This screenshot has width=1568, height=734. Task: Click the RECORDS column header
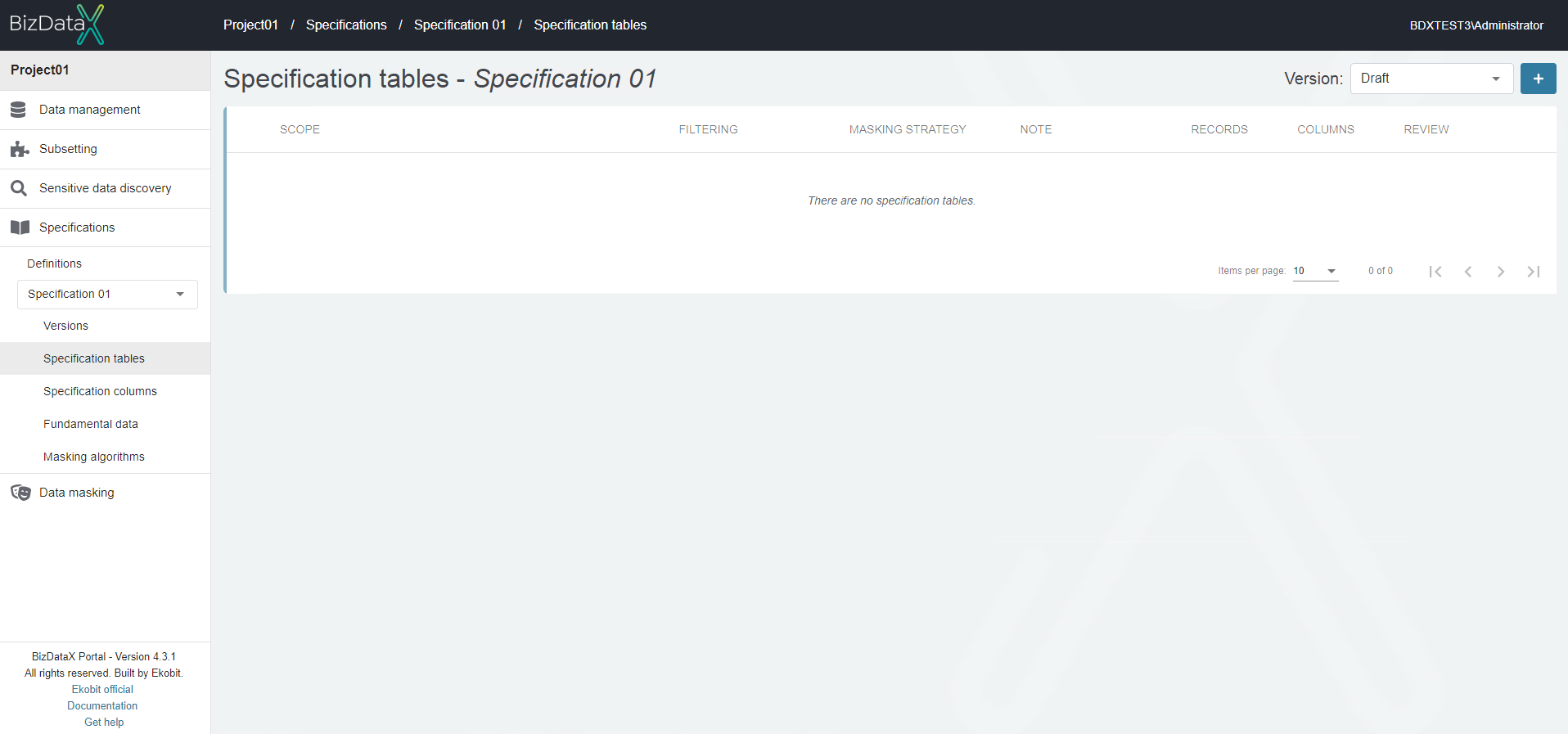(1219, 129)
